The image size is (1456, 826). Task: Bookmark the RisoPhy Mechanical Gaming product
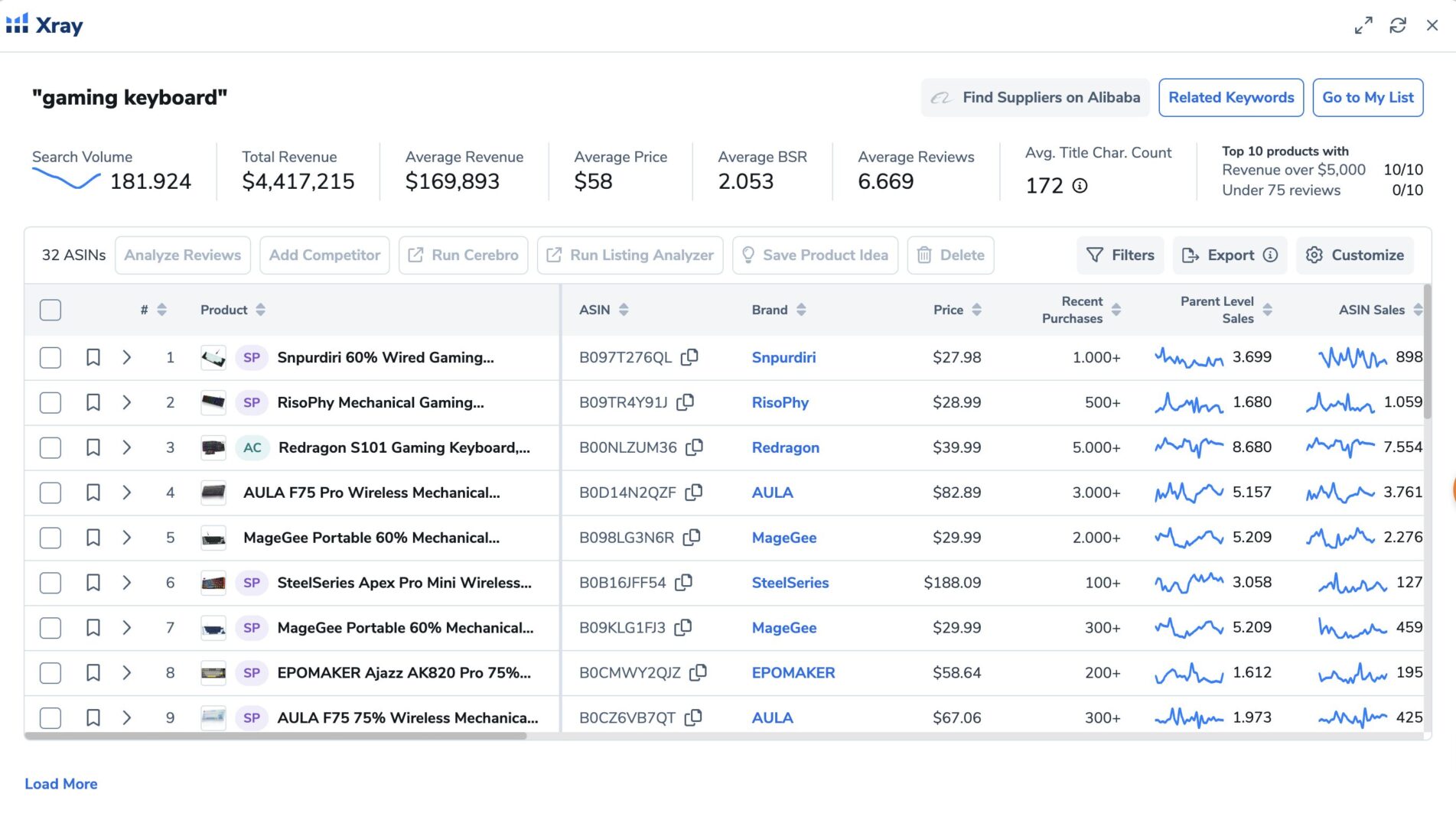[93, 402]
